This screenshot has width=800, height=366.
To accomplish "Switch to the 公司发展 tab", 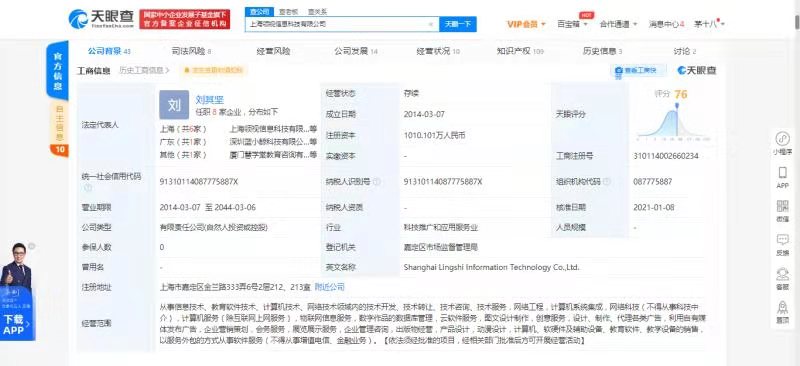I will click(356, 51).
